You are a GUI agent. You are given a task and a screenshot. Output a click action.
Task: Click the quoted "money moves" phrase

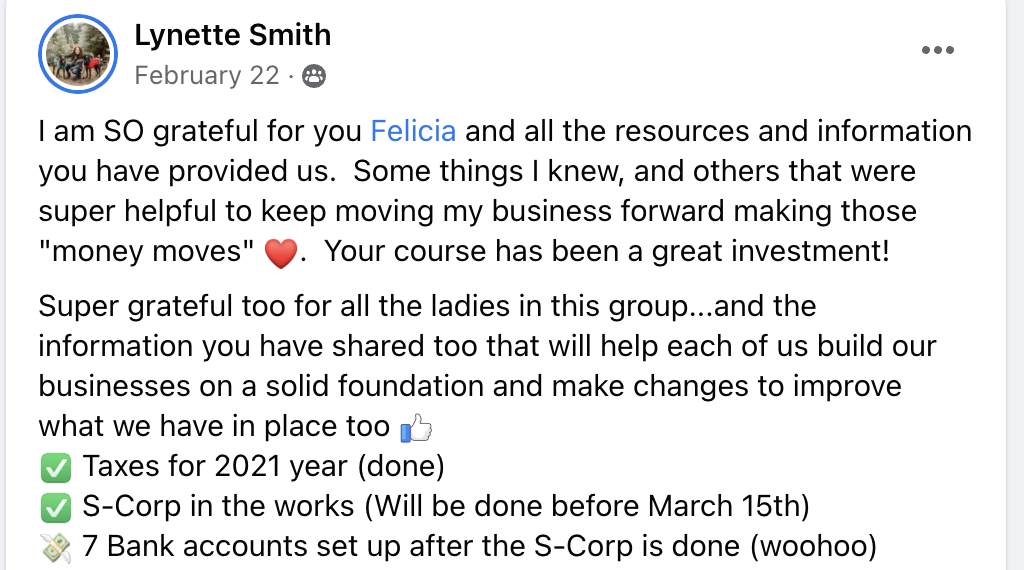point(147,251)
